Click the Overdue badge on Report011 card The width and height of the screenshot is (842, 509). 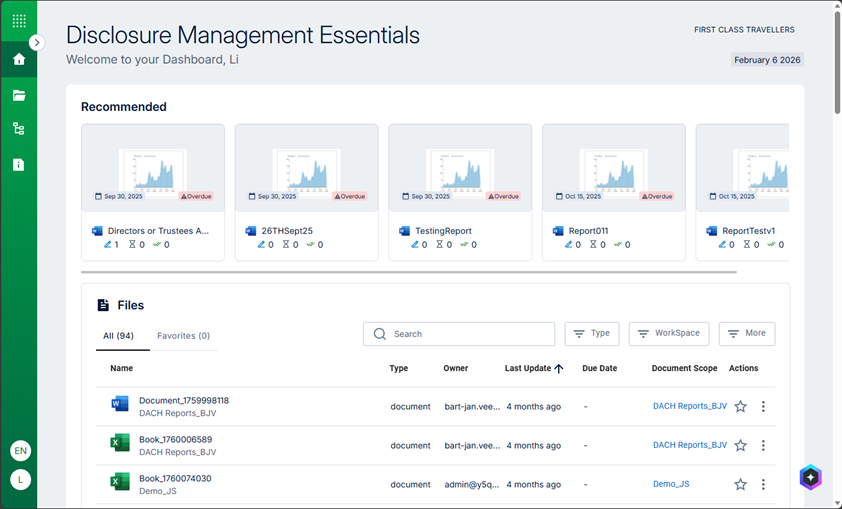657,197
